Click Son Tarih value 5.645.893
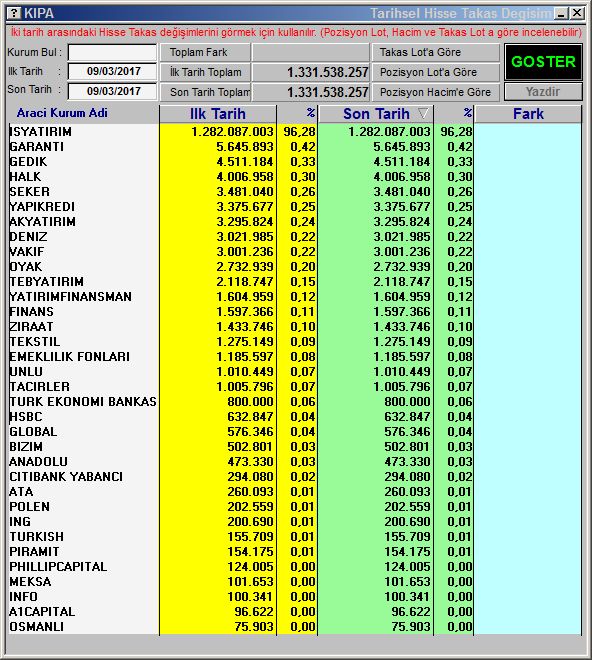The image size is (592, 660). click(402, 147)
